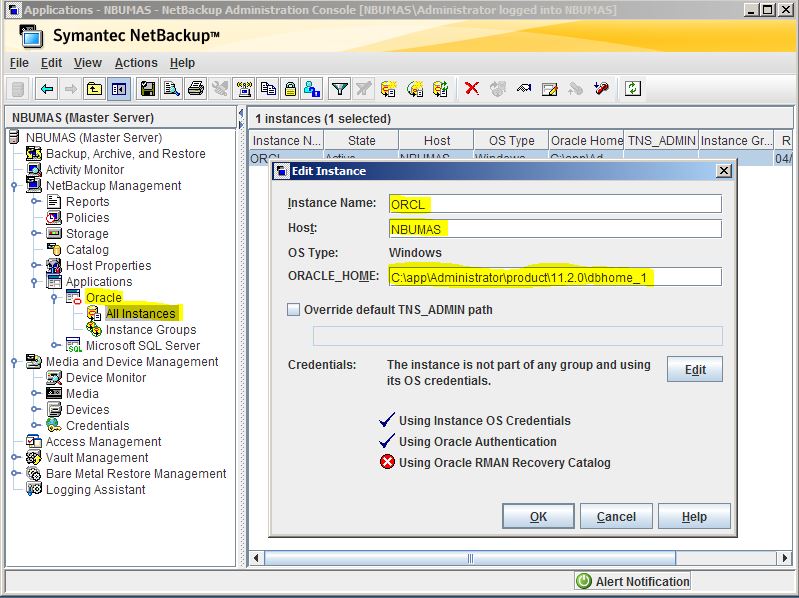Click the Alert Notification power icon
799x598 pixels.
583,581
